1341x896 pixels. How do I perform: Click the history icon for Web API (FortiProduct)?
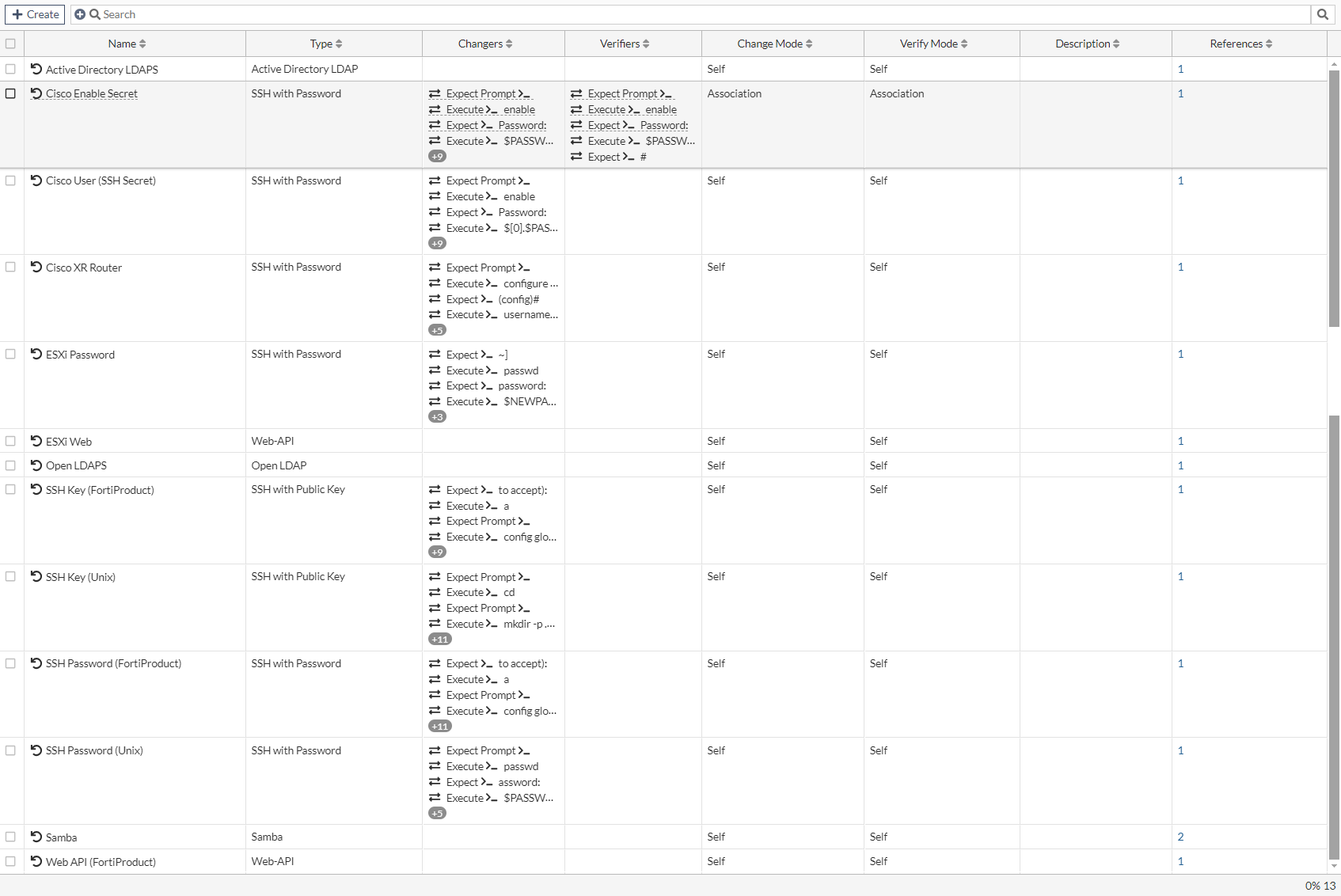click(36, 861)
